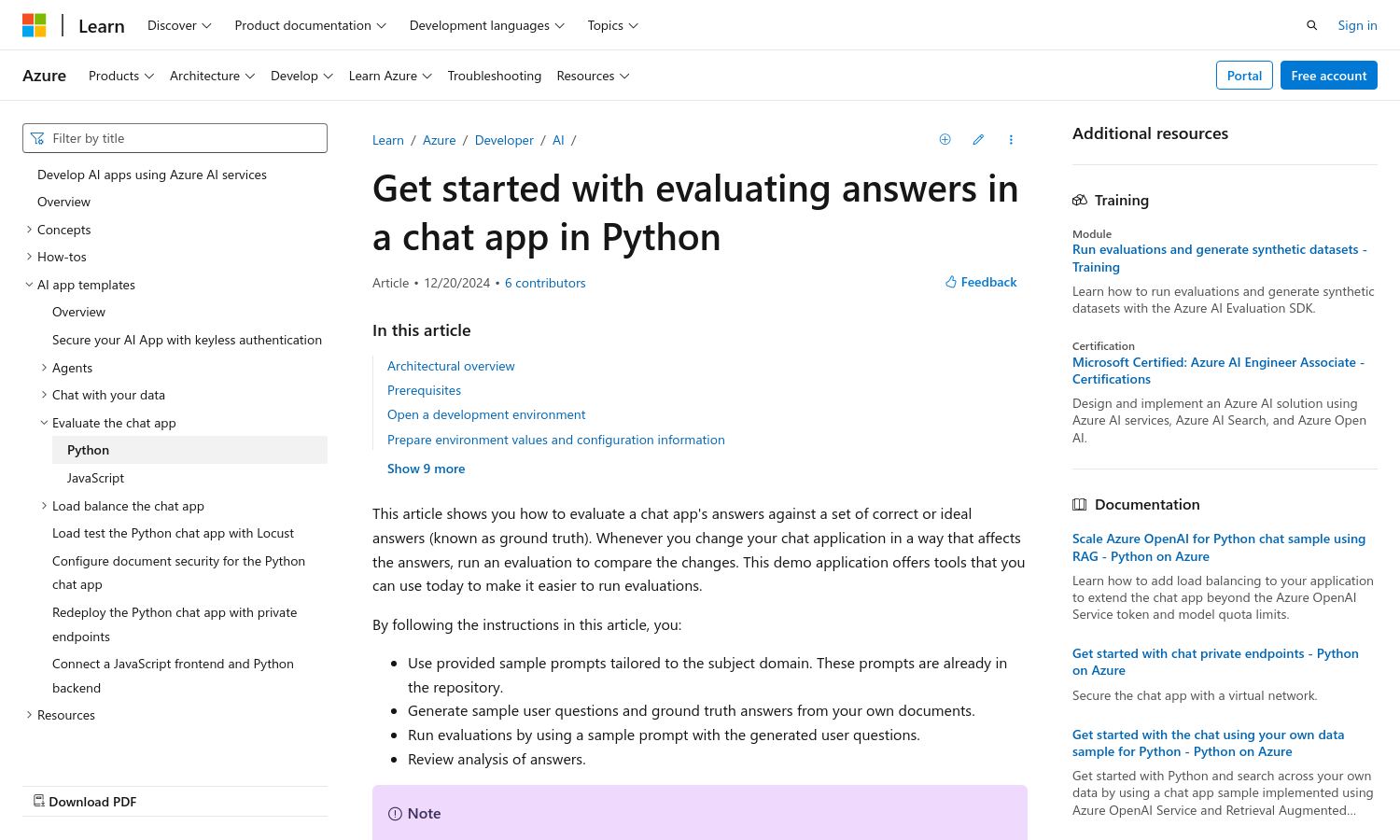Click the Download PDF icon
Image resolution: width=1400 pixels, height=840 pixels.
[x=39, y=801]
